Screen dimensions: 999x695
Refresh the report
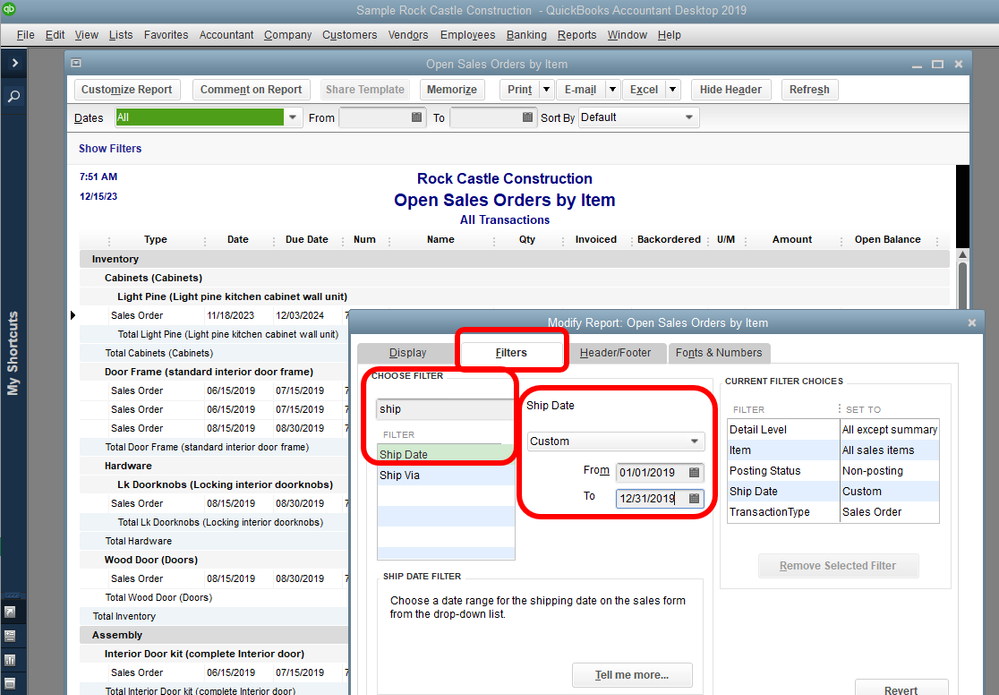(x=809, y=90)
